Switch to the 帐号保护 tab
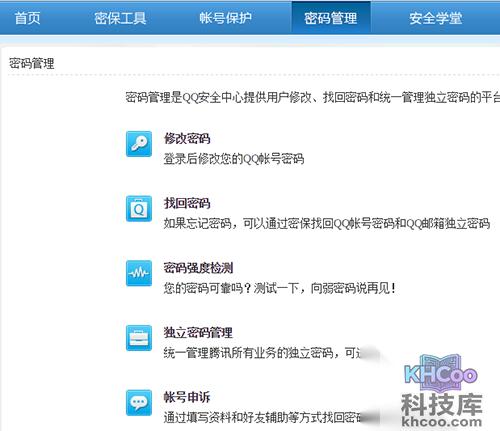The width and height of the screenshot is (500, 431). (x=225, y=18)
